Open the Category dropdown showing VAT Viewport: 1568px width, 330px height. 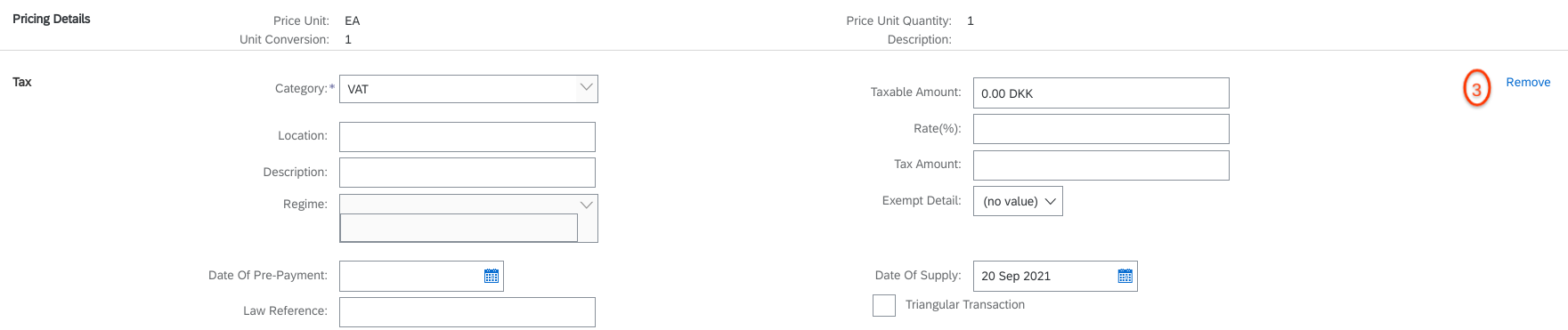[x=468, y=89]
